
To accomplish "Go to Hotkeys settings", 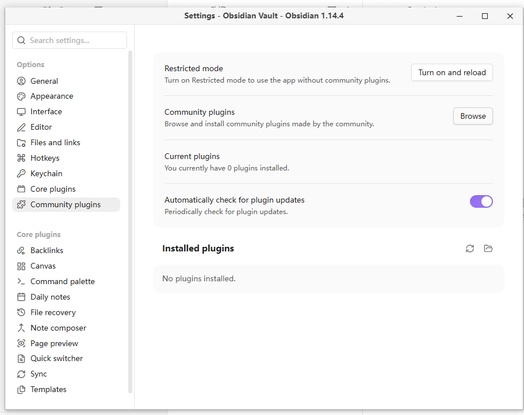I will click(67, 158).
